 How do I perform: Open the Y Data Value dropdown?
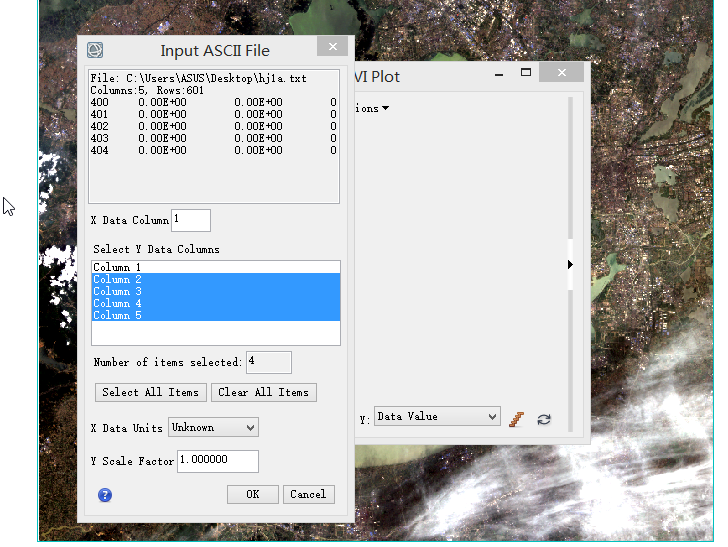click(437, 416)
